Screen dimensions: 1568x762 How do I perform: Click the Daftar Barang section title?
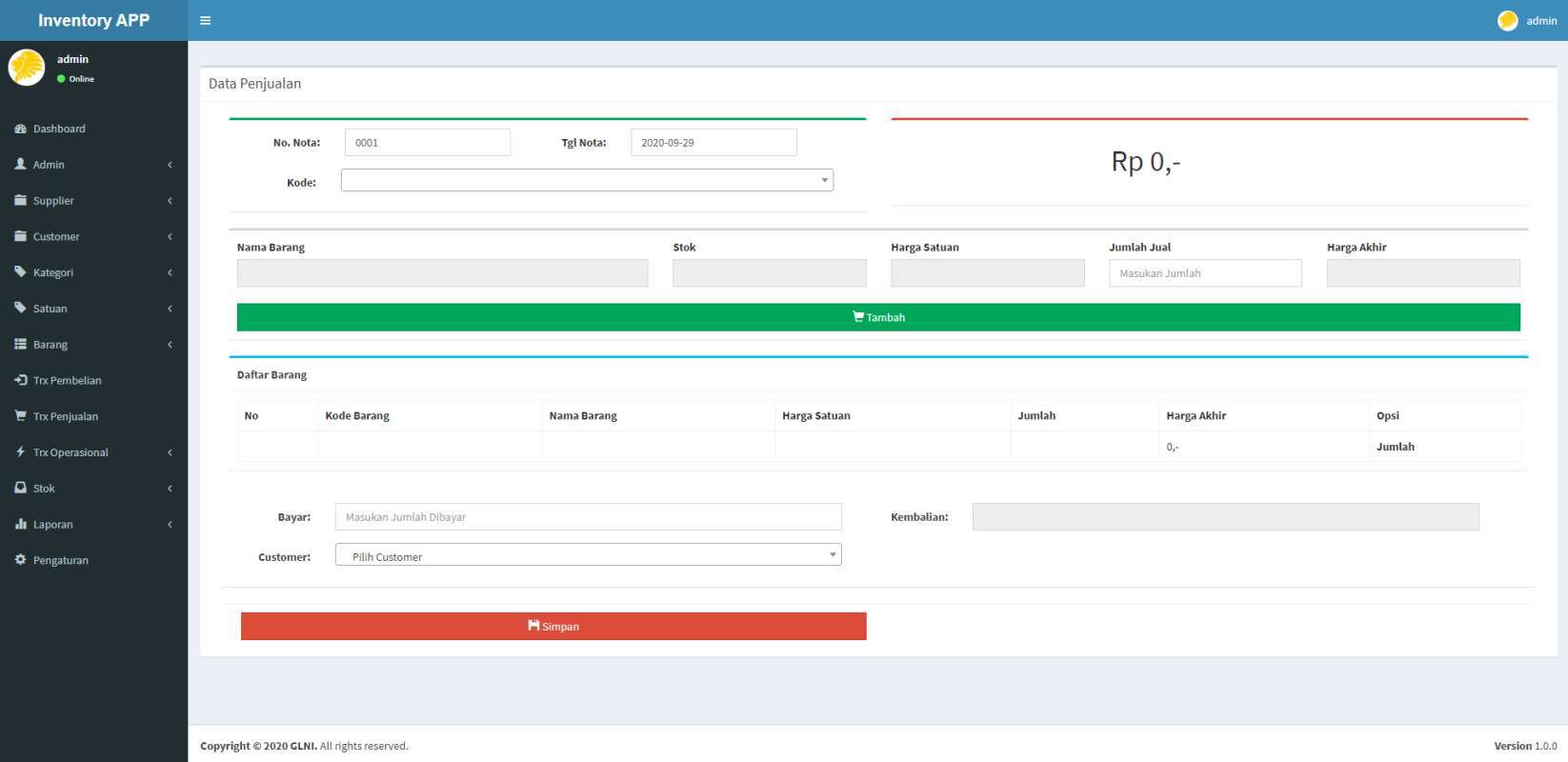271,374
